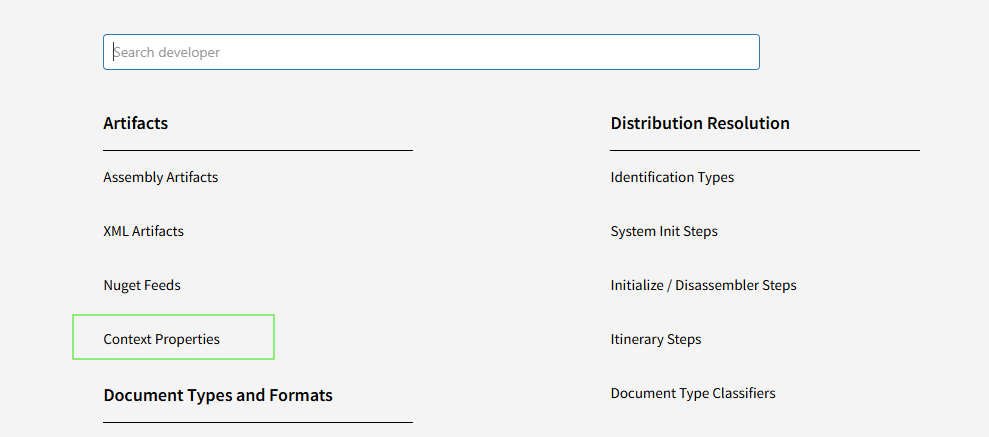
Task: Click the link between Identification Types and Initialize
Action: click(x=664, y=231)
